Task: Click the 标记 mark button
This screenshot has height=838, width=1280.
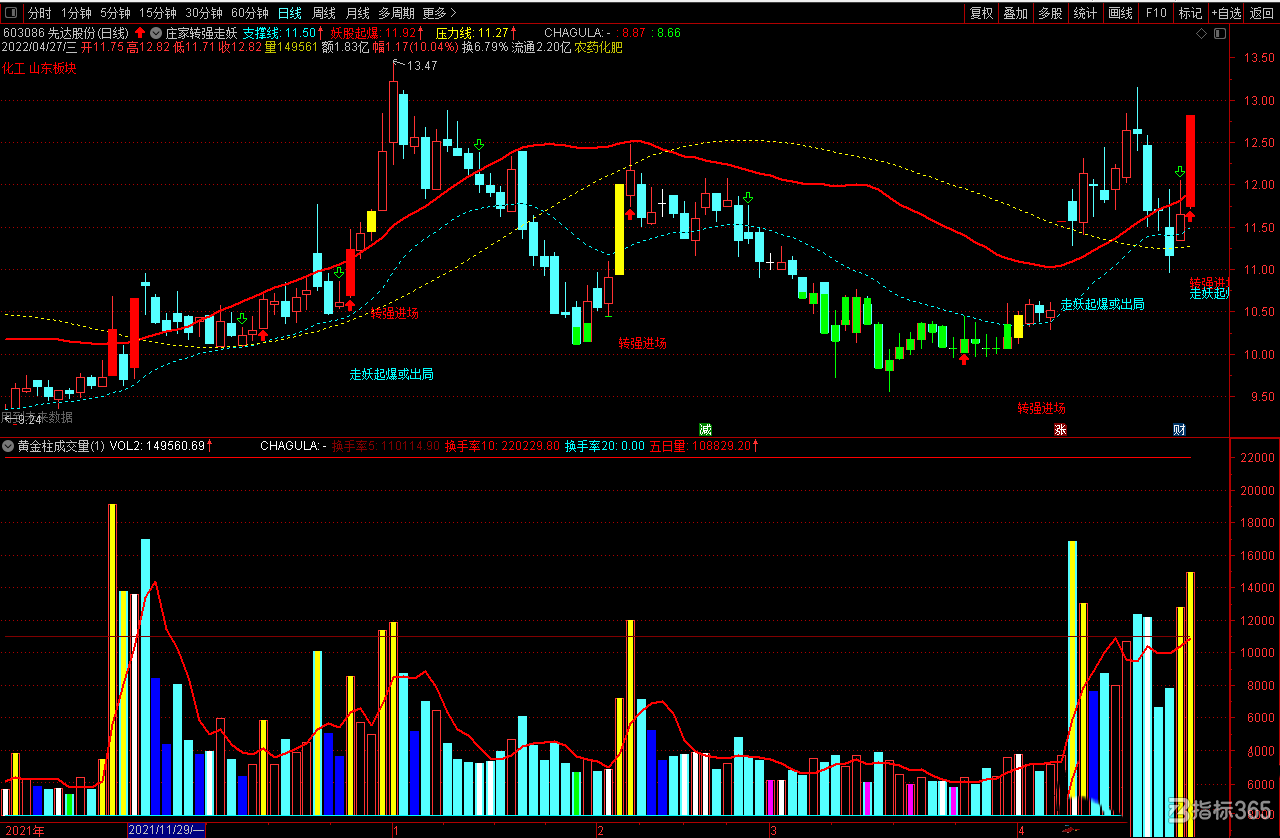Action: pos(1190,13)
